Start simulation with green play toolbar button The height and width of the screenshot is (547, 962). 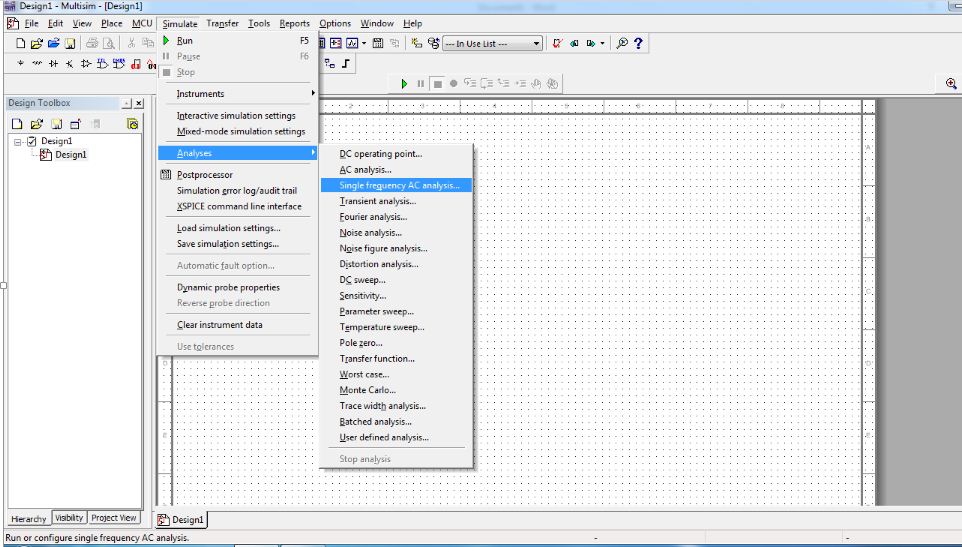404,84
